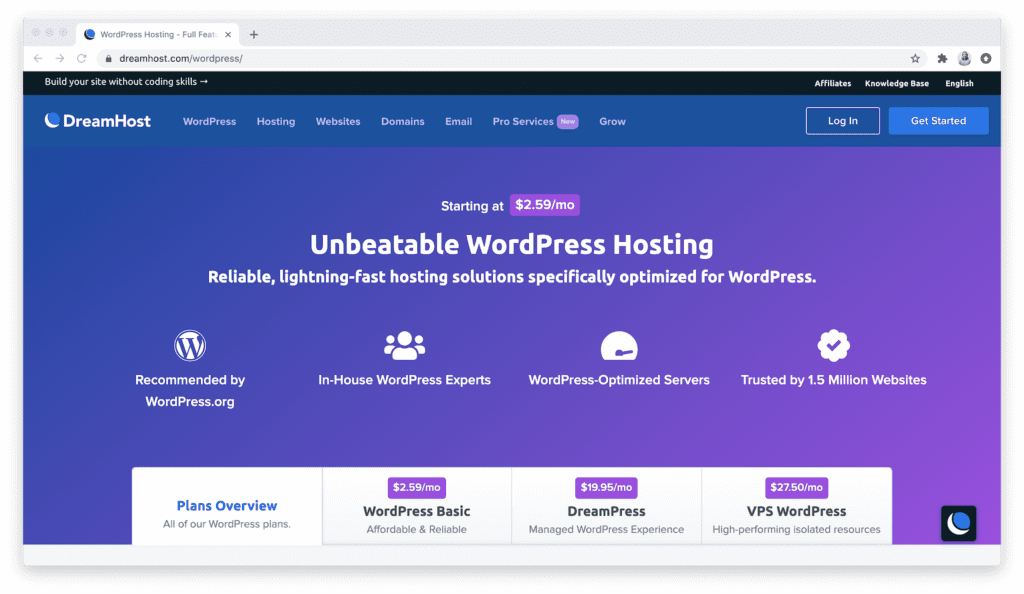The height and width of the screenshot is (594, 1024).
Task: Open the WordPress nav menu
Action: [209, 121]
